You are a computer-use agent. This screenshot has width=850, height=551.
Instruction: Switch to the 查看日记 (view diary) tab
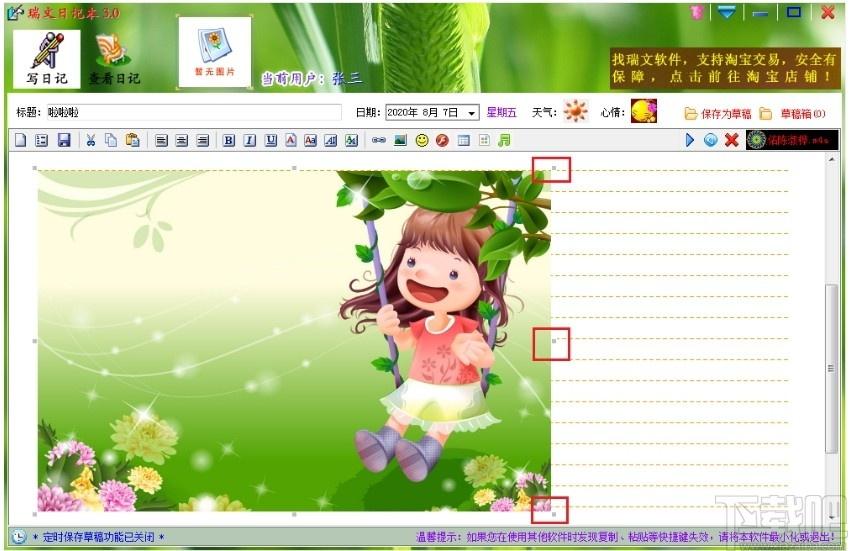click(114, 60)
